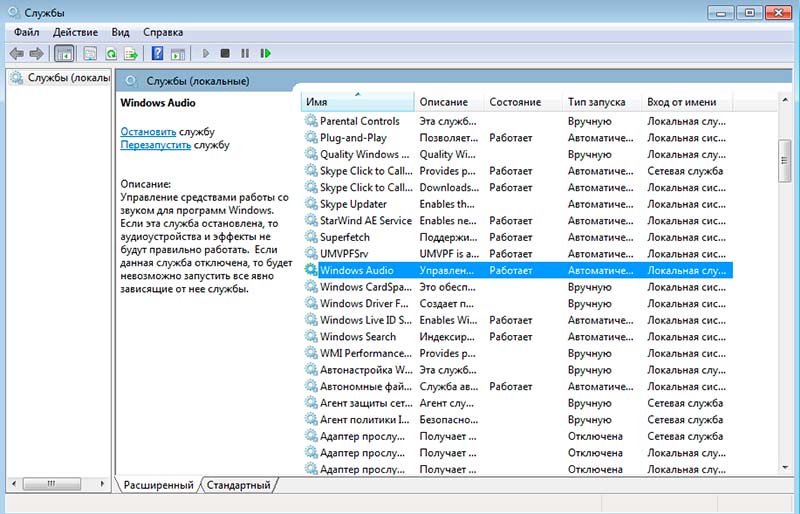Click the Остановить service link
The height and width of the screenshot is (514, 800).
click(x=148, y=131)
